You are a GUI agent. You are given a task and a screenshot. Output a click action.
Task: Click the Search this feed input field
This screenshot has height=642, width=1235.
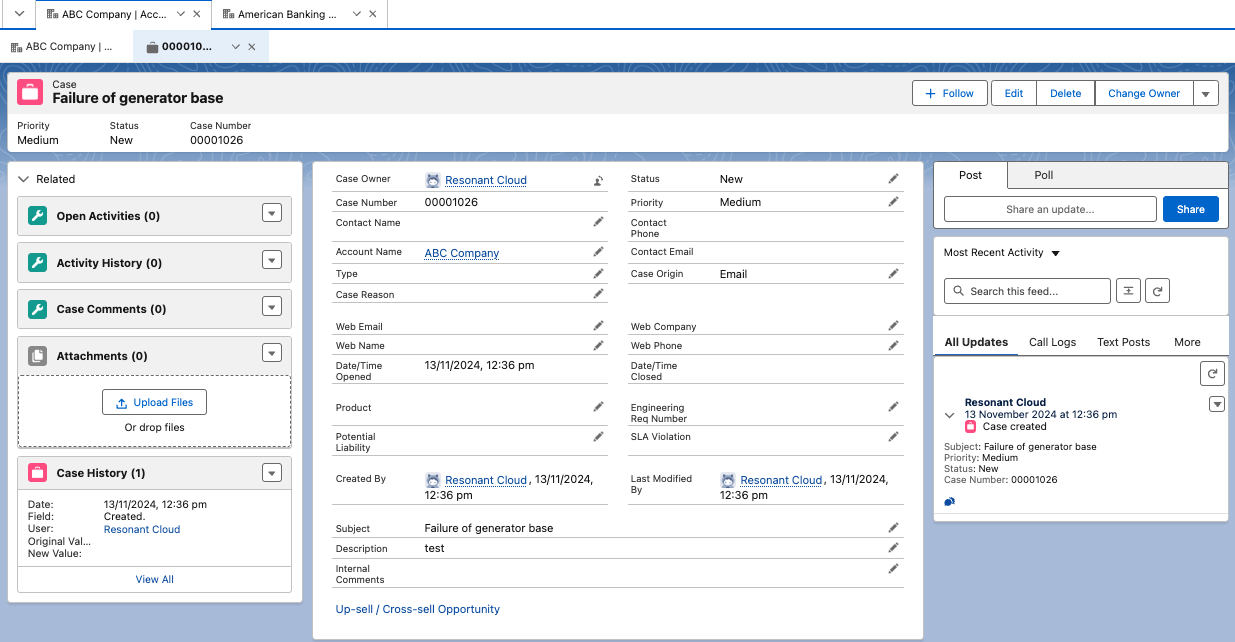point(1027,291)
